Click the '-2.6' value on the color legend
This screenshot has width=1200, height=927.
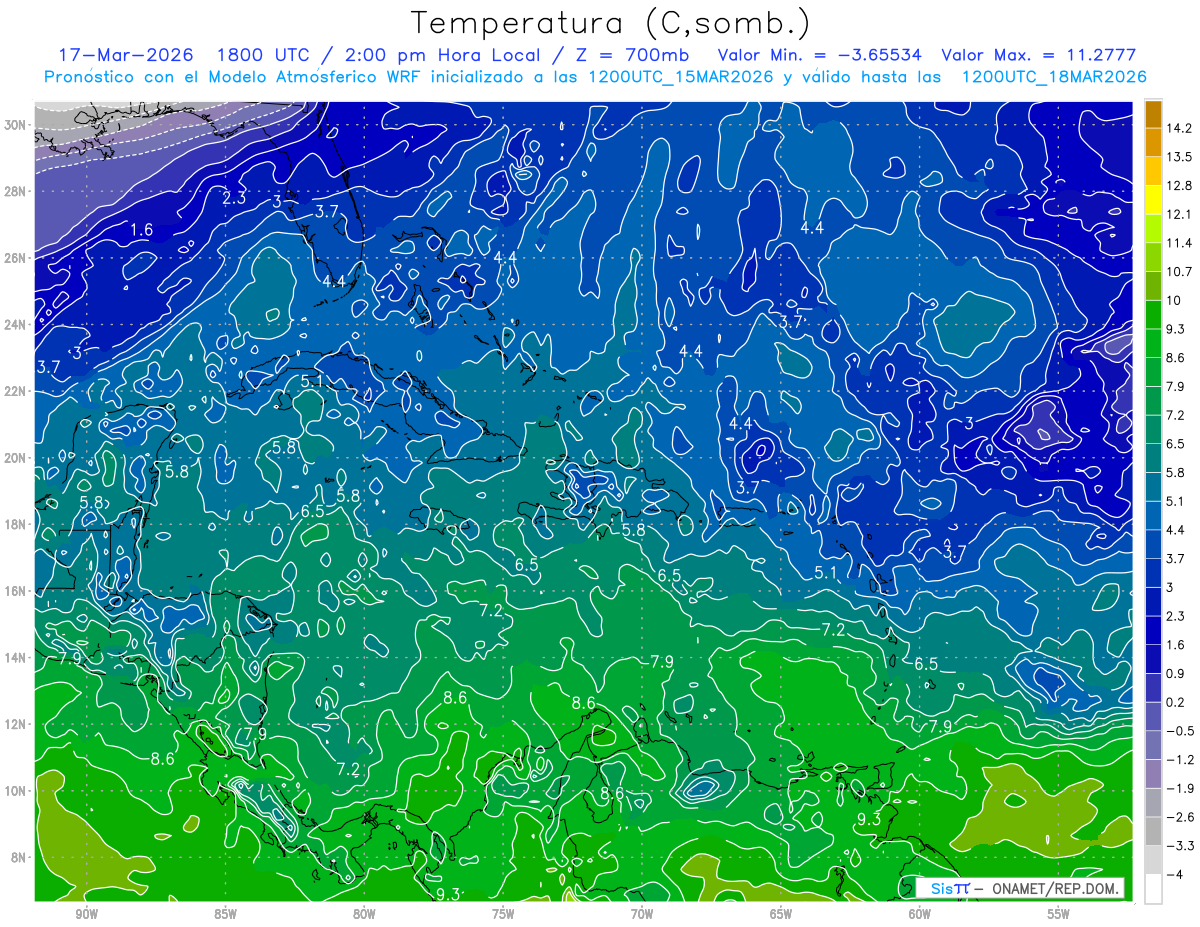pyautogui.click(x=1180, y=817)
